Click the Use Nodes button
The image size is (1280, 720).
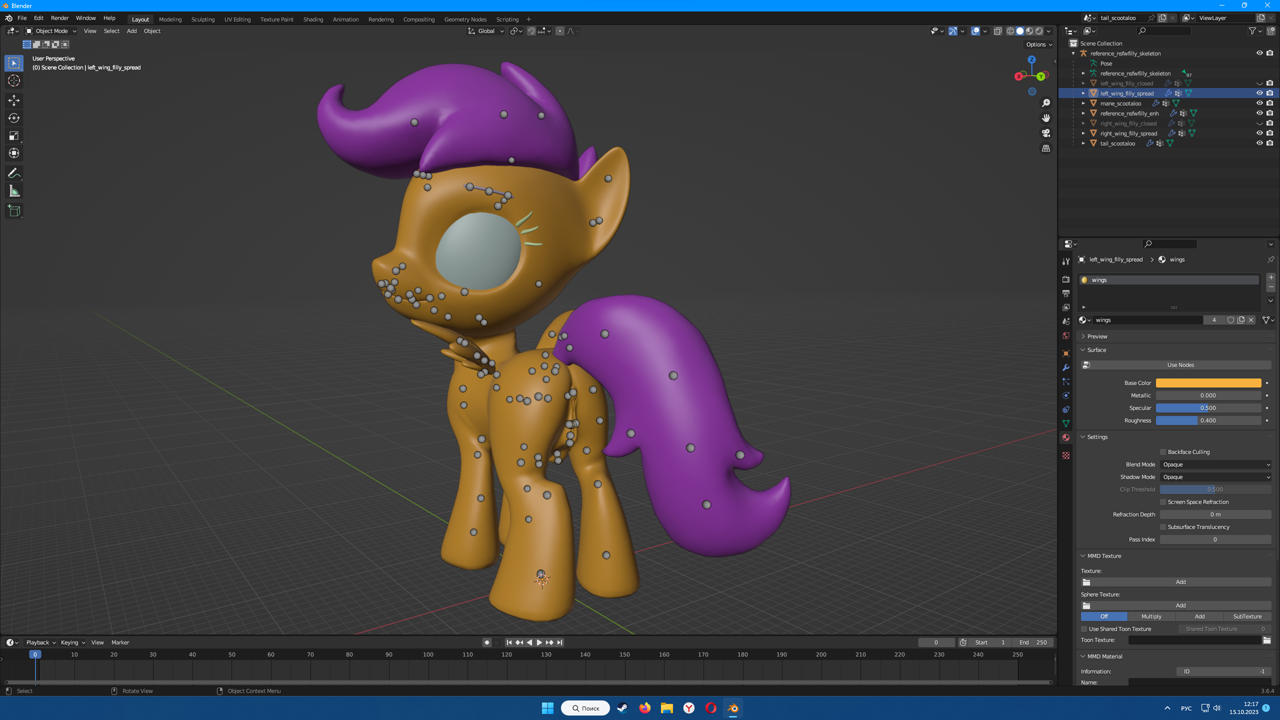click(x=1180, y=364)
